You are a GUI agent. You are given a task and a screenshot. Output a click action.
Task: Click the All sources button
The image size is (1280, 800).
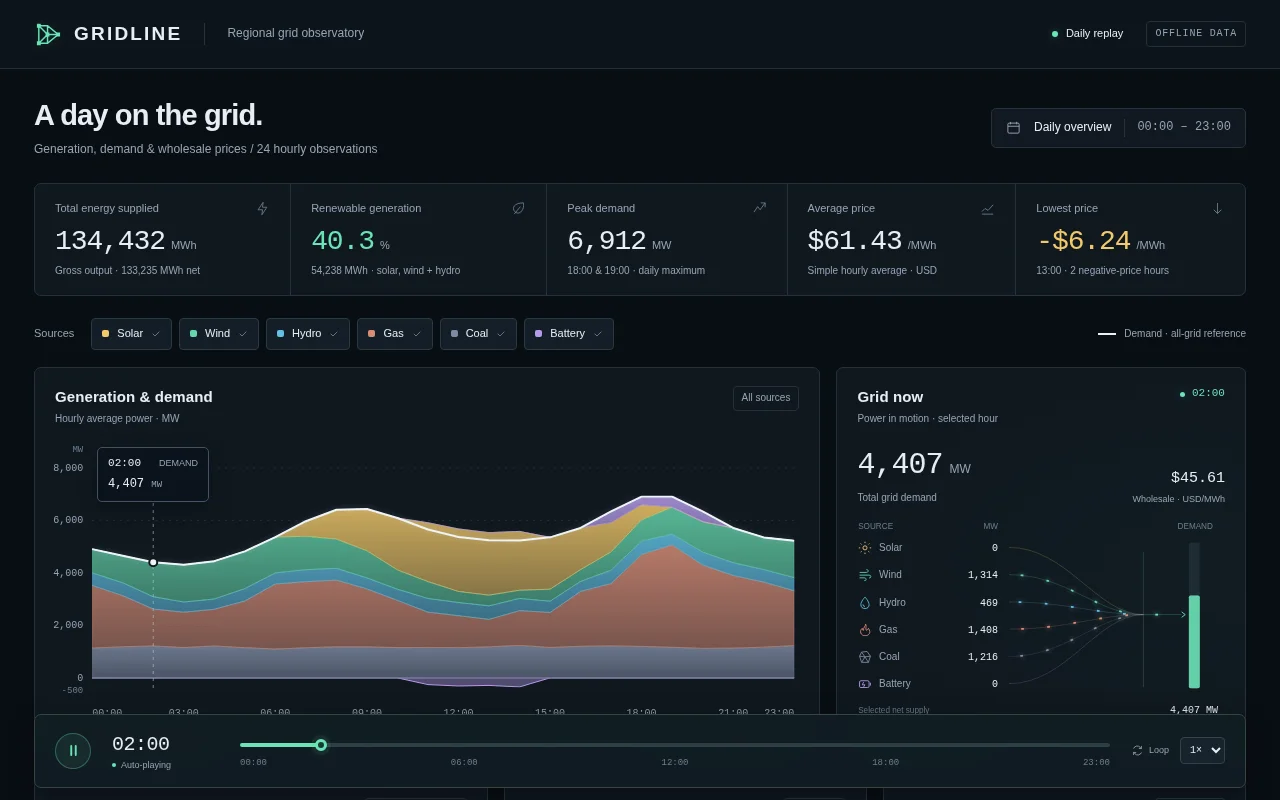766,398
